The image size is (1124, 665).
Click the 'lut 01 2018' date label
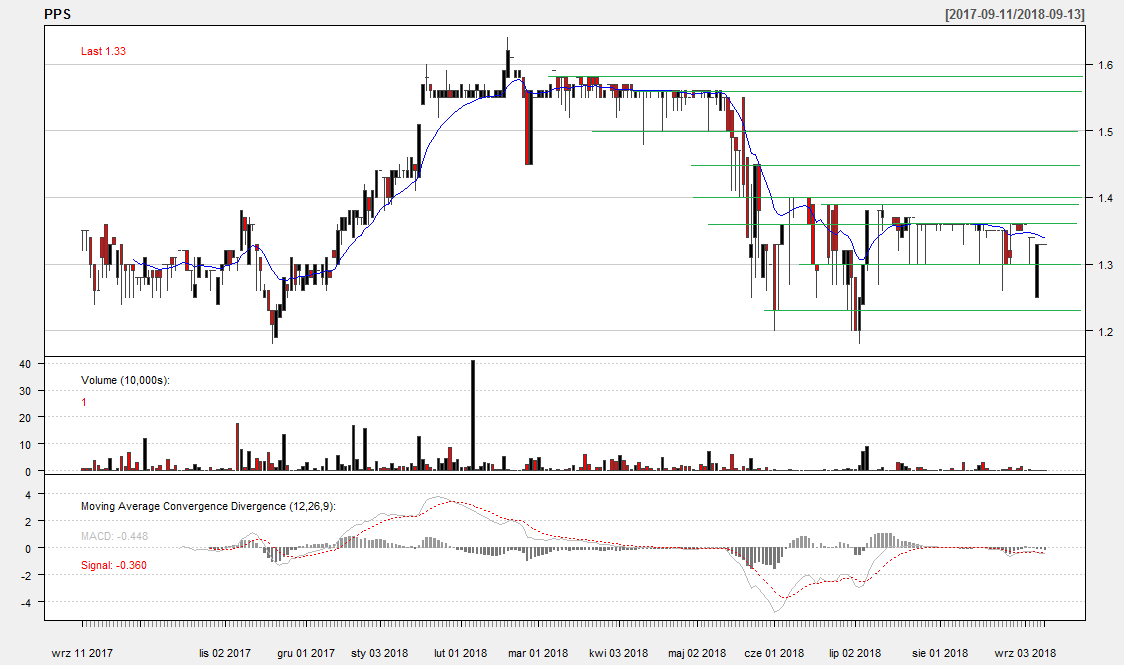460,653
